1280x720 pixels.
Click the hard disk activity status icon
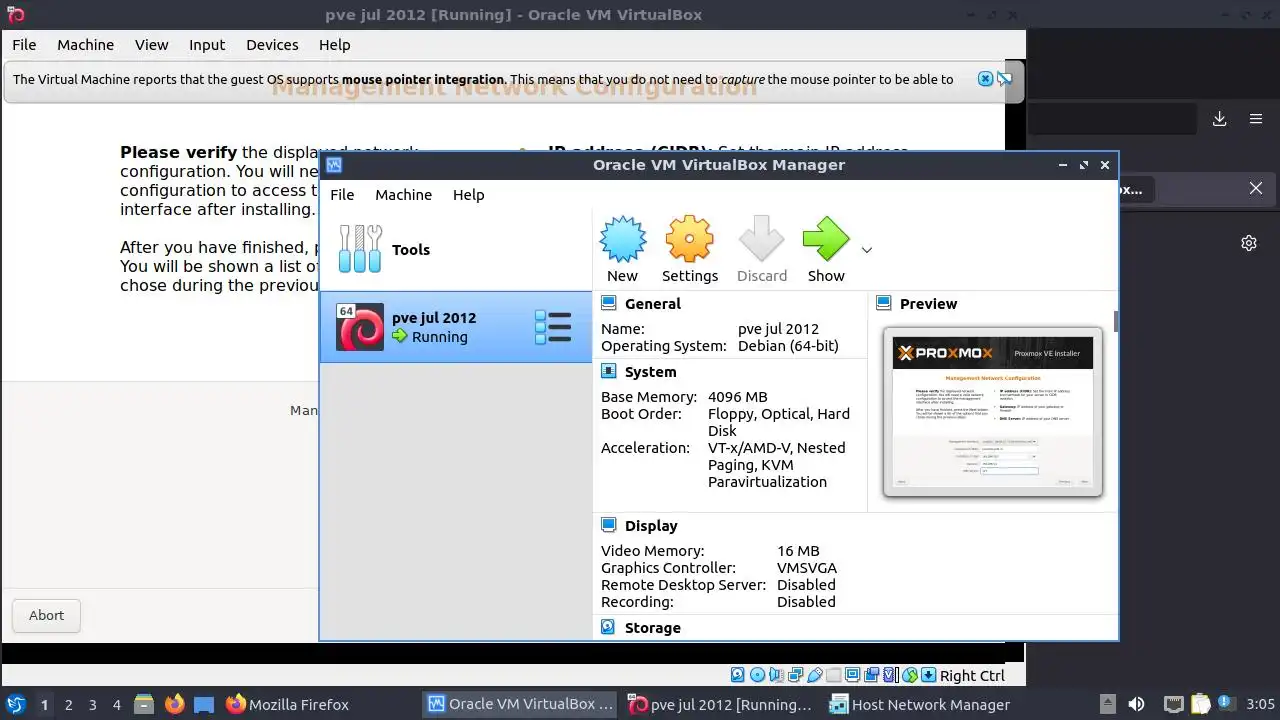coord(738,675)
